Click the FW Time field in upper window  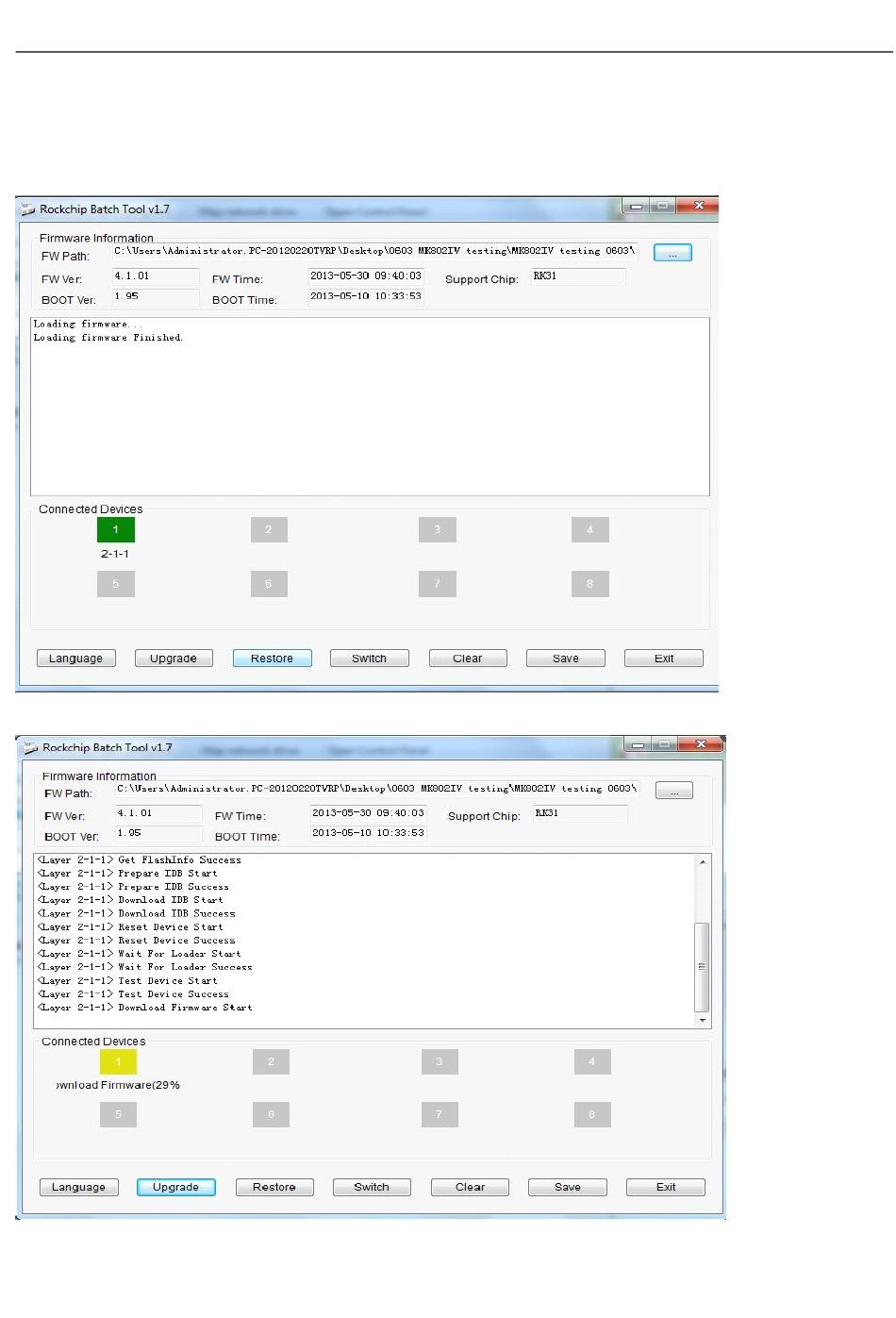point(366,276)
